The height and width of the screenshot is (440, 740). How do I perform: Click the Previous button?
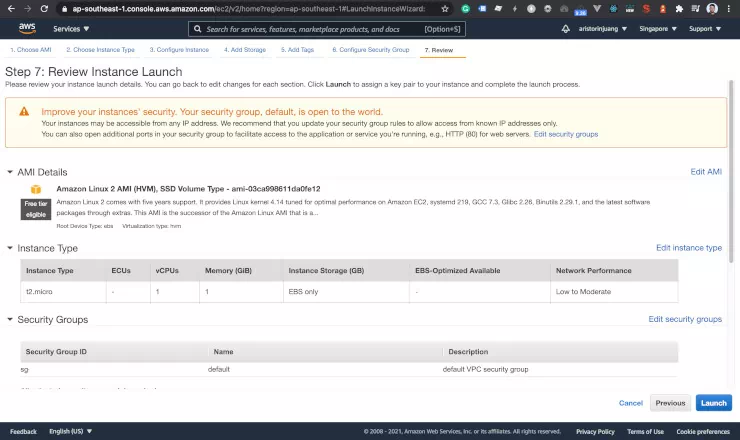[670, 403]
